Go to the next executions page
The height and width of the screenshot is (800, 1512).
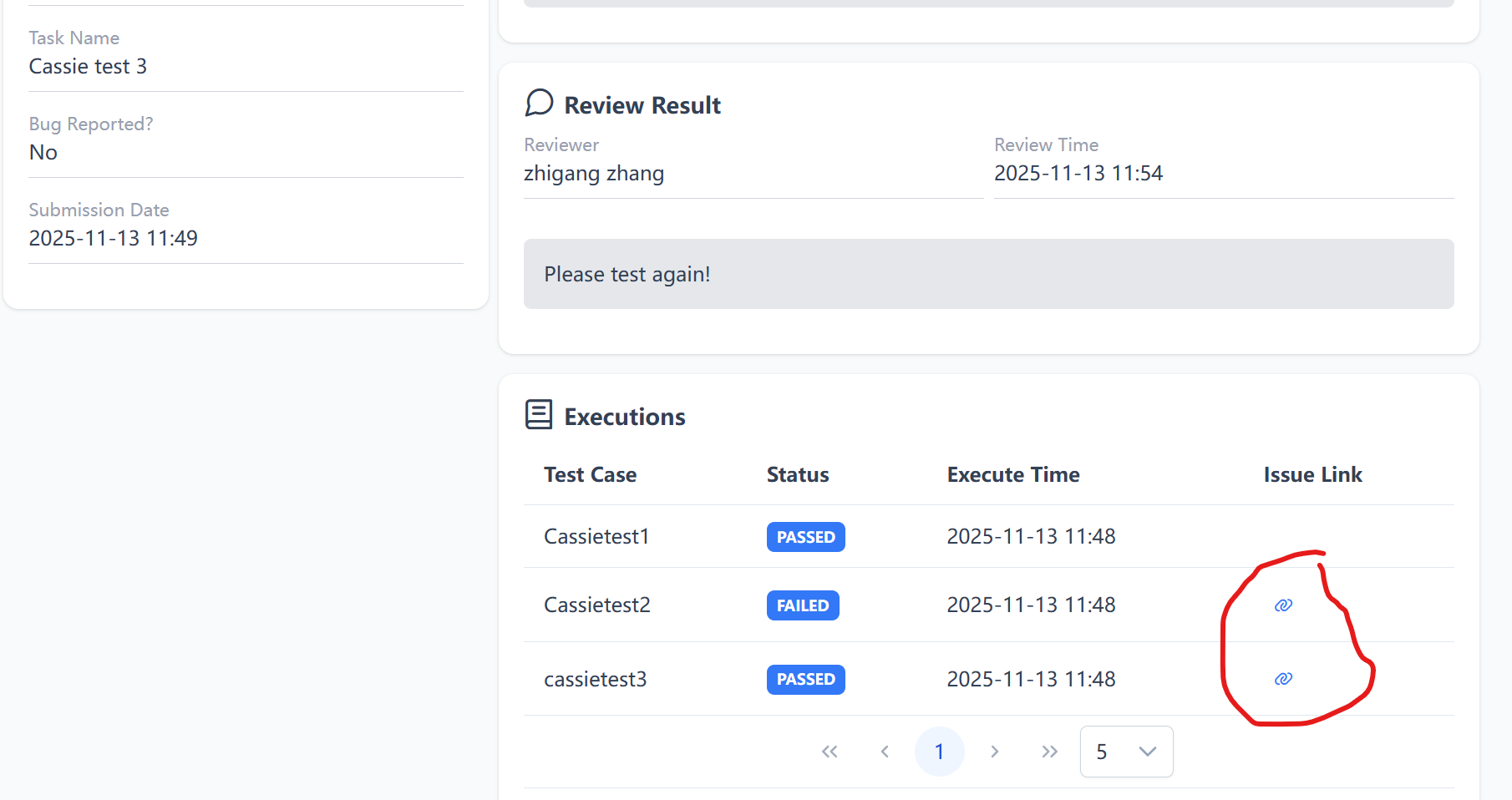[x=994, y=752]
